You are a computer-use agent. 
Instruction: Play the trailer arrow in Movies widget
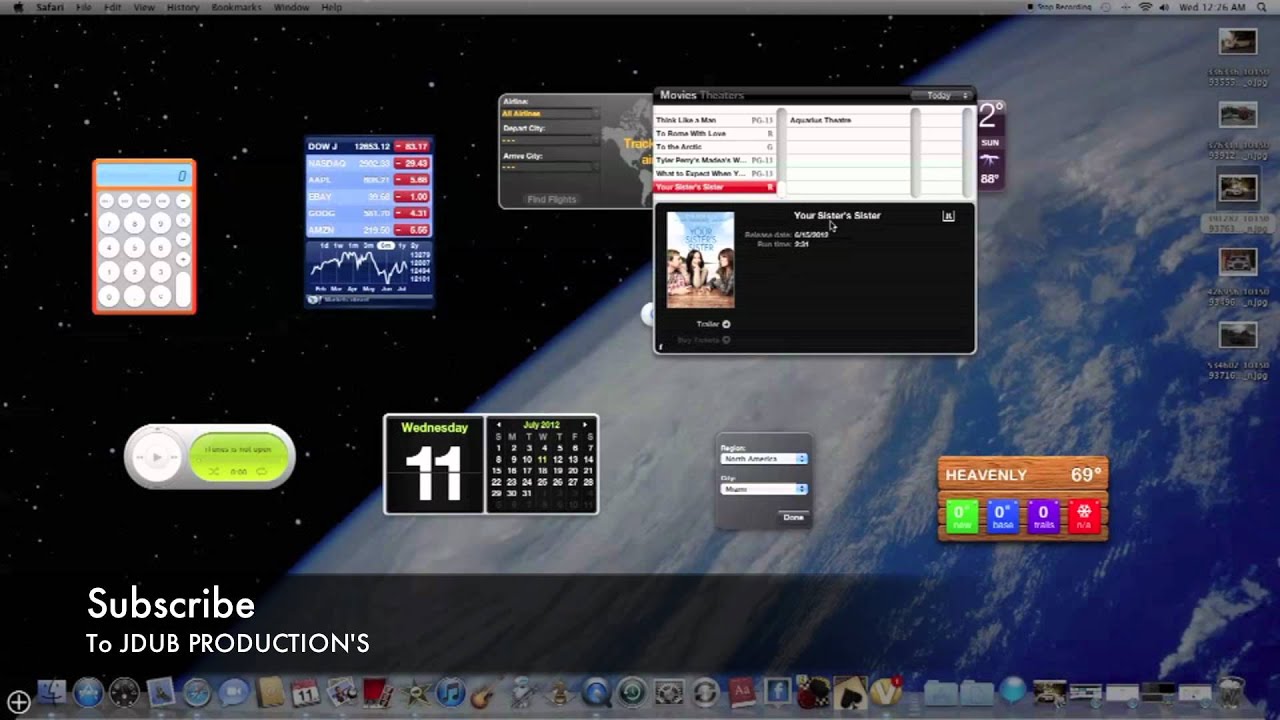726,324
